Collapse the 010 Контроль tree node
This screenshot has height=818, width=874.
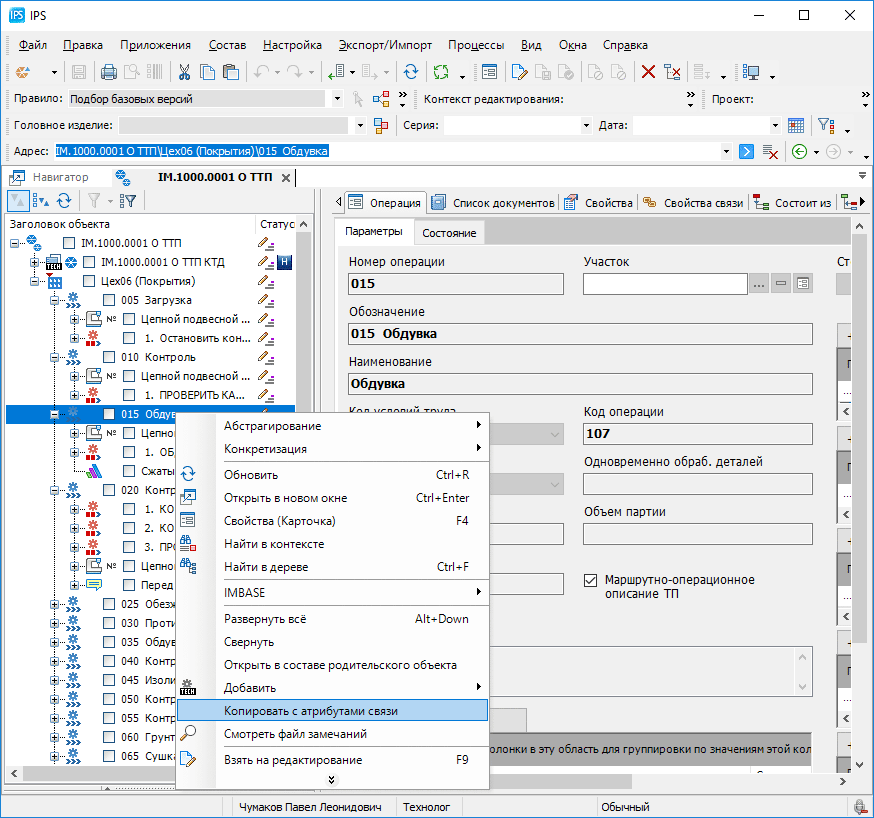[55, 357]
